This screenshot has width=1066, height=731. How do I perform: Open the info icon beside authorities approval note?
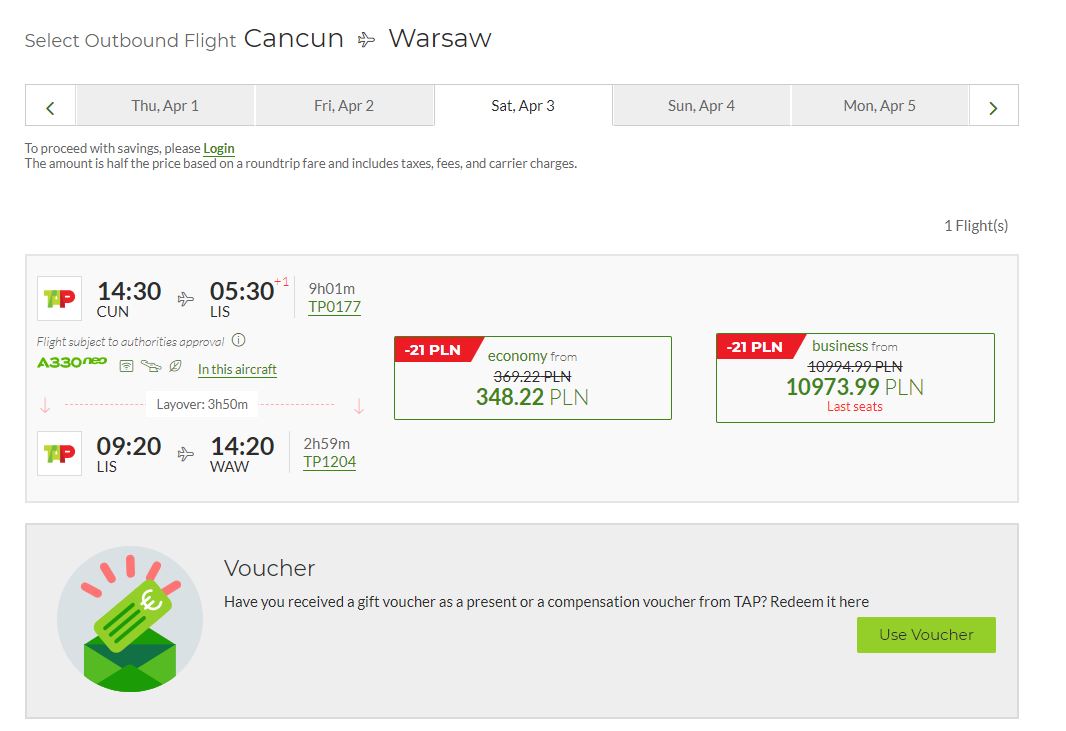pos(239,340)
